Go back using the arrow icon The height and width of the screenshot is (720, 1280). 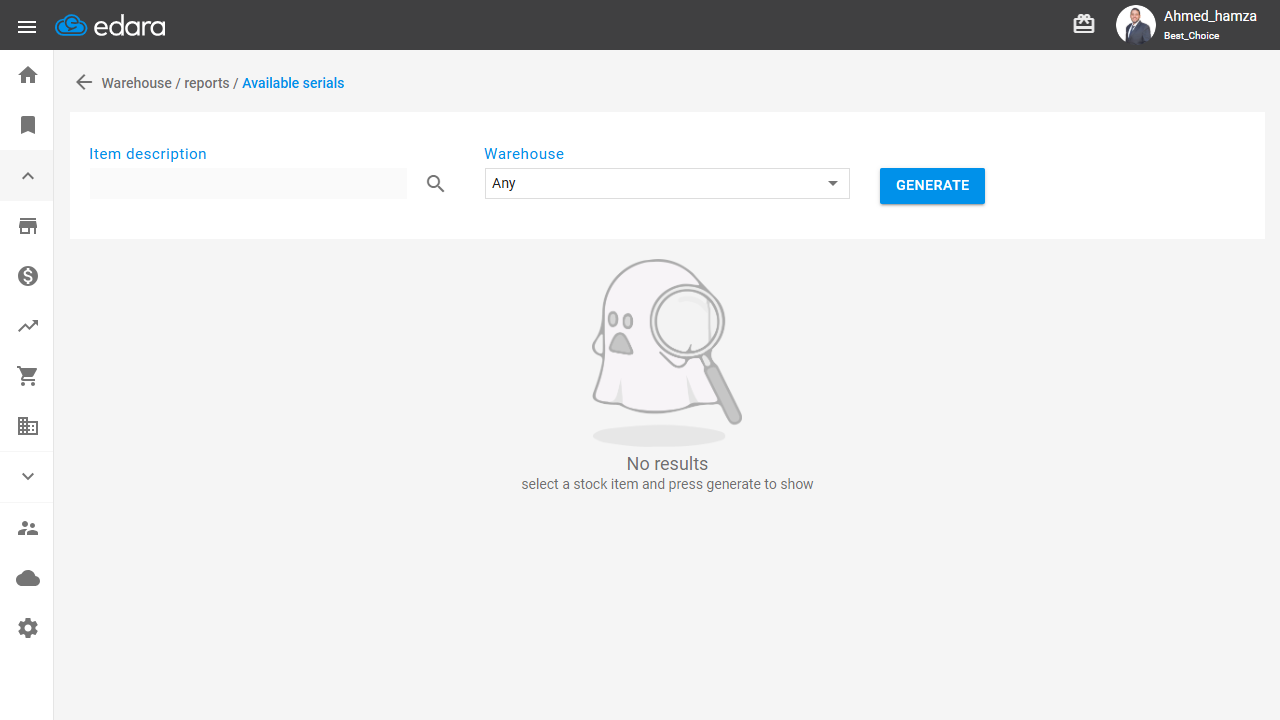(x=84, y=83)
